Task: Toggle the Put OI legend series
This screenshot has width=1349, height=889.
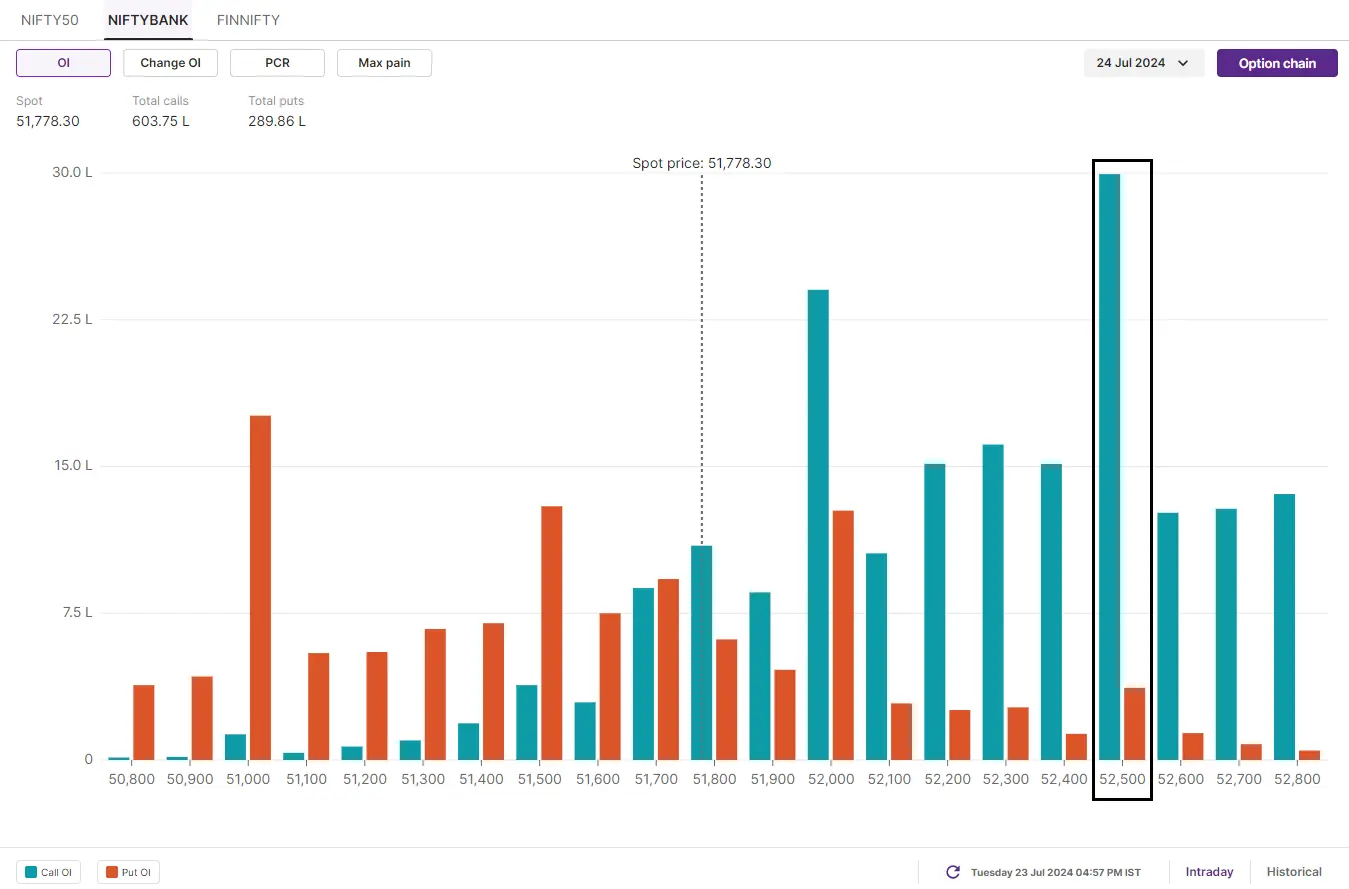Action: [x=129, y=872]
